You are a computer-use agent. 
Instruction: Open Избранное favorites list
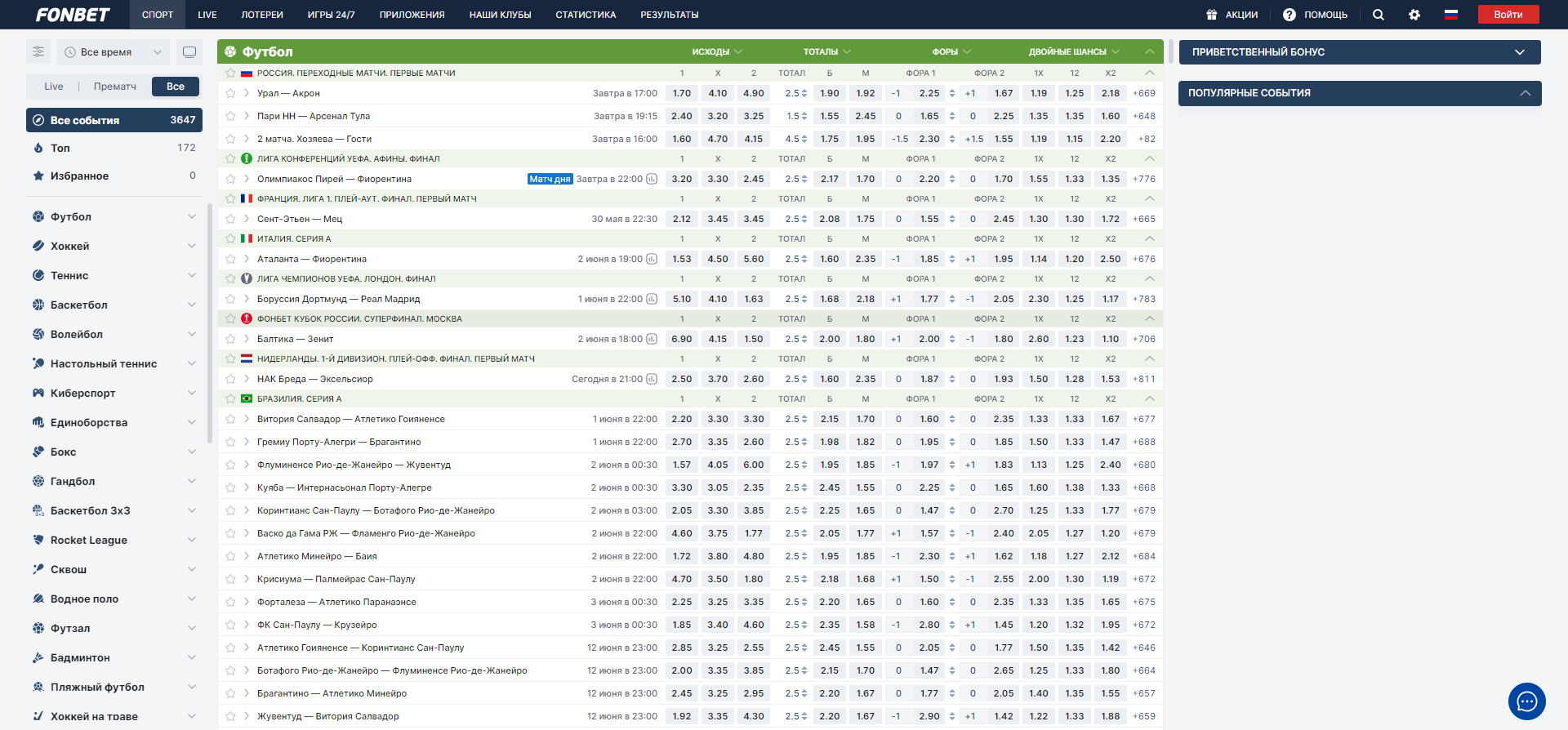114,176
